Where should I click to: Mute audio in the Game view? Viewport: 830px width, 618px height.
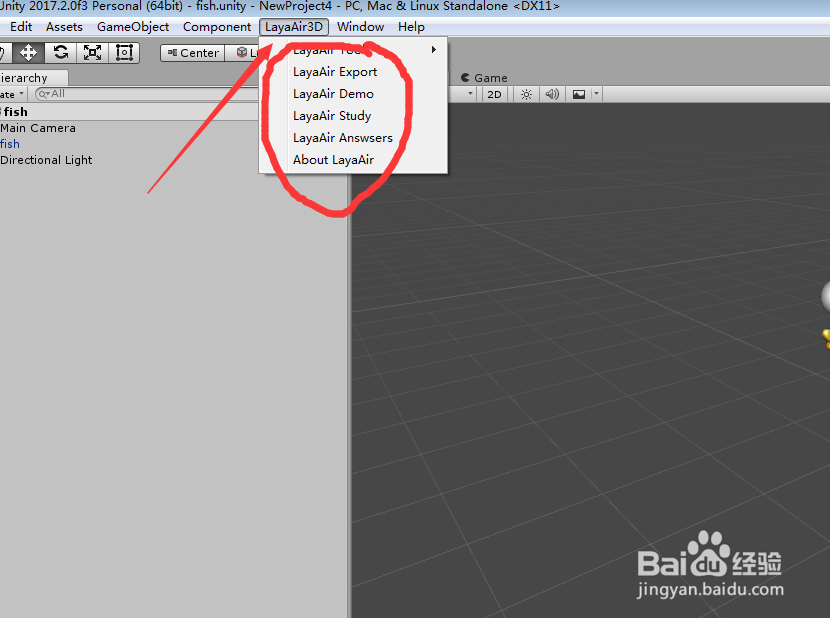pyautogui.click(x=552, y=93)
